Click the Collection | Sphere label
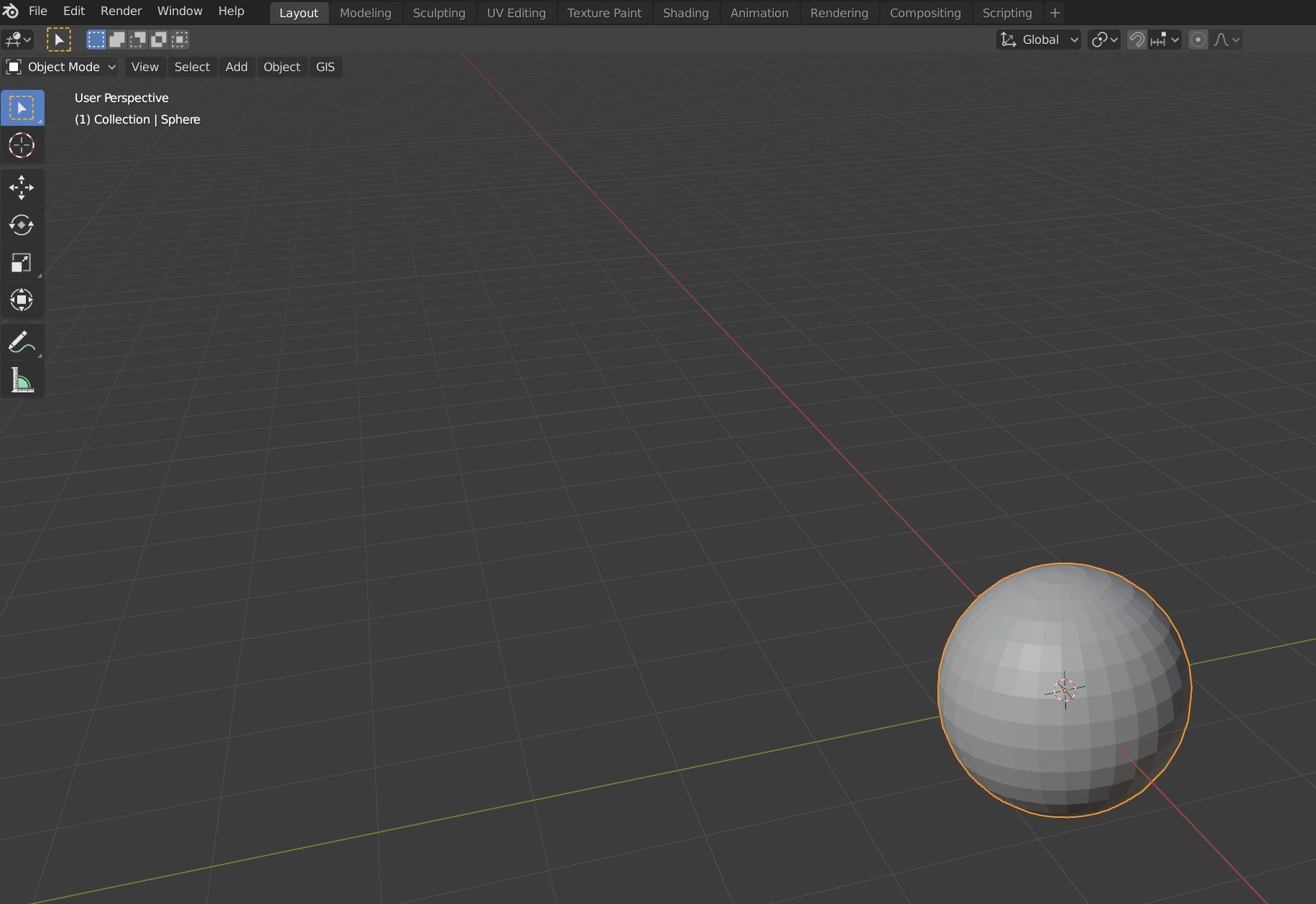 point(137,119)
